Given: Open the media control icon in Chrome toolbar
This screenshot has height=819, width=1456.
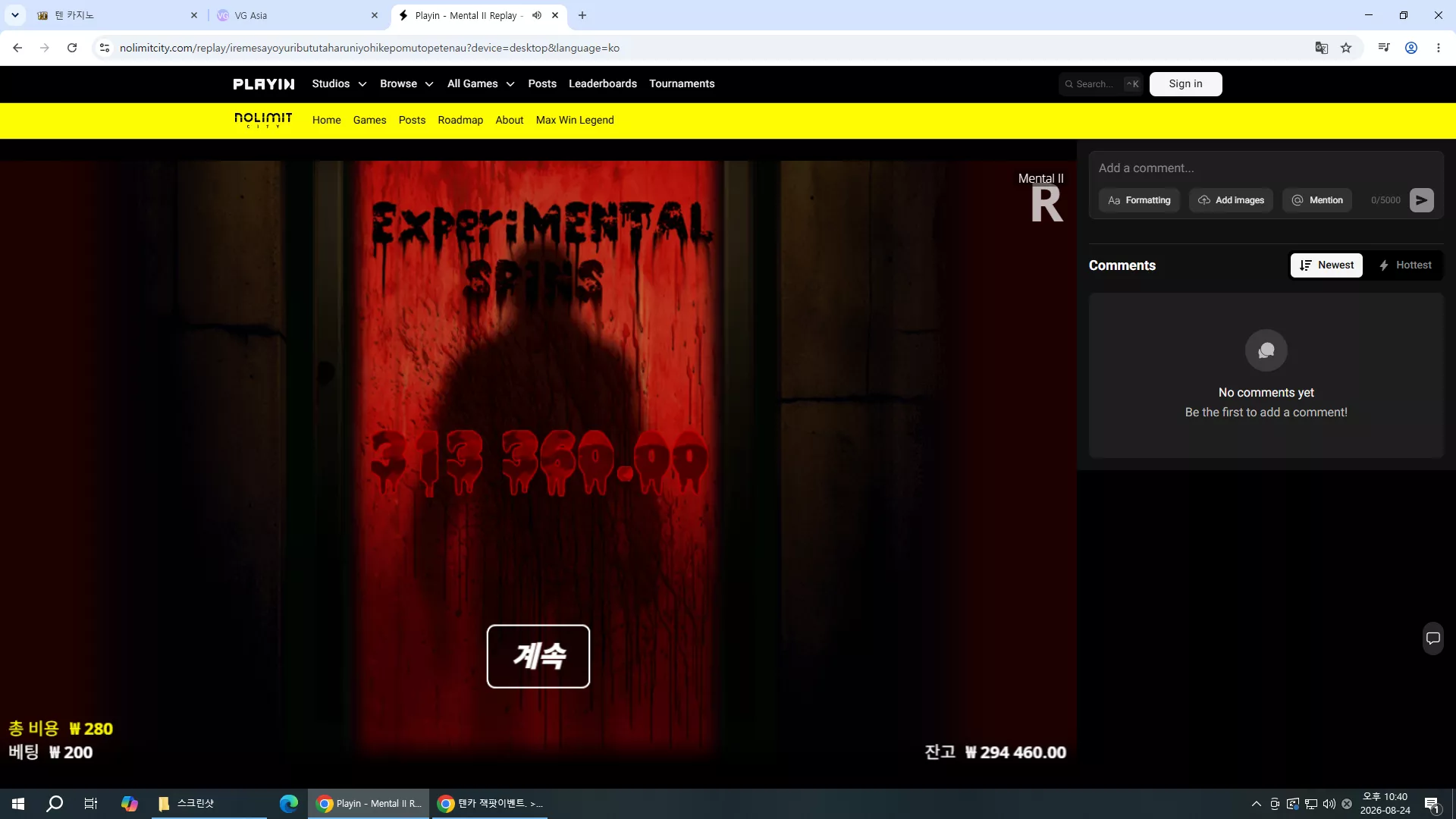Looking at the screenshot, I should point(1384,48).
